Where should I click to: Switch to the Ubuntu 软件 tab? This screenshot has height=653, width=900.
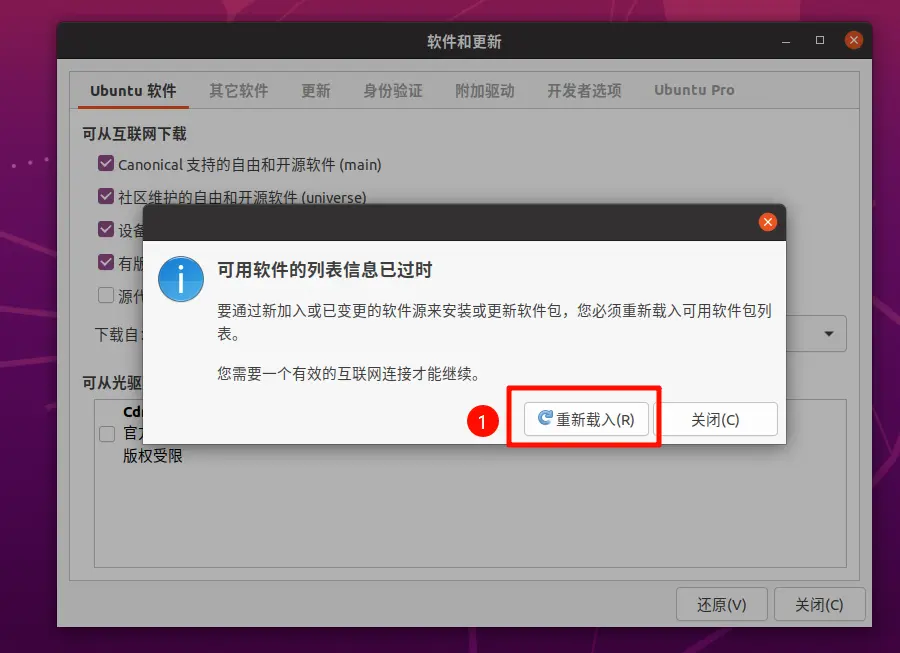(133, 91)
